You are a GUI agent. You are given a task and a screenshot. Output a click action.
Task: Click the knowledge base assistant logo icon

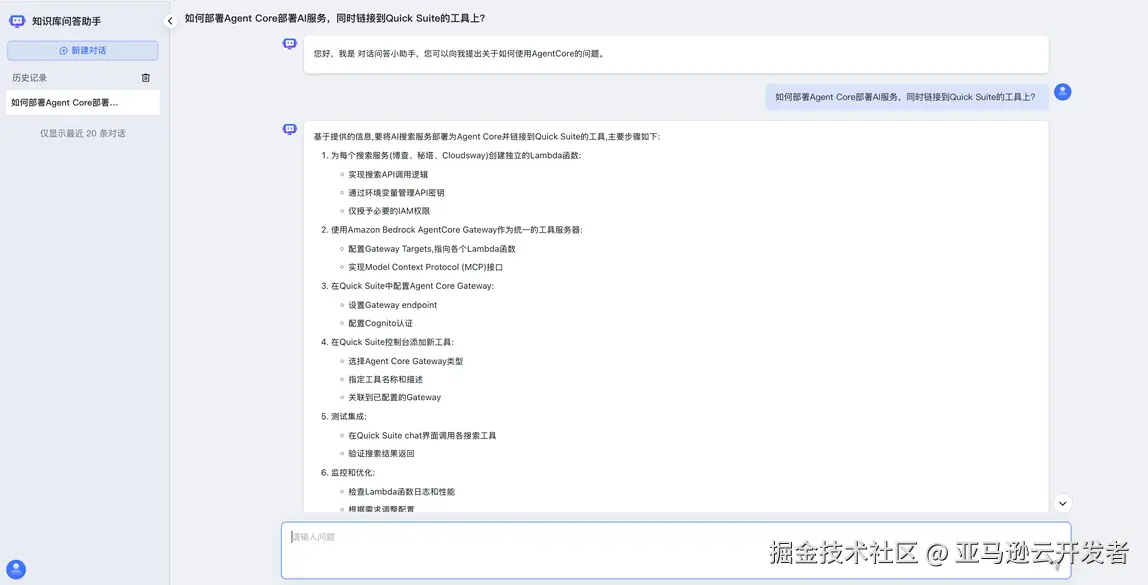point(17,21)
